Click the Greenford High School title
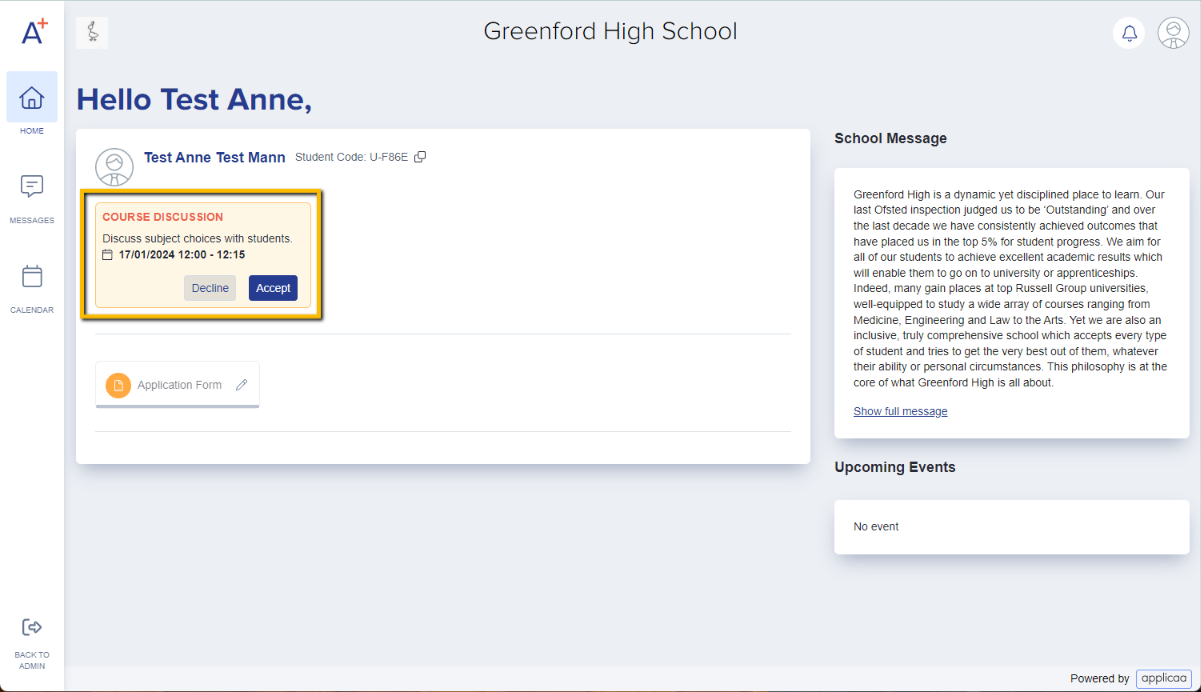 click(x=610, y=31)
